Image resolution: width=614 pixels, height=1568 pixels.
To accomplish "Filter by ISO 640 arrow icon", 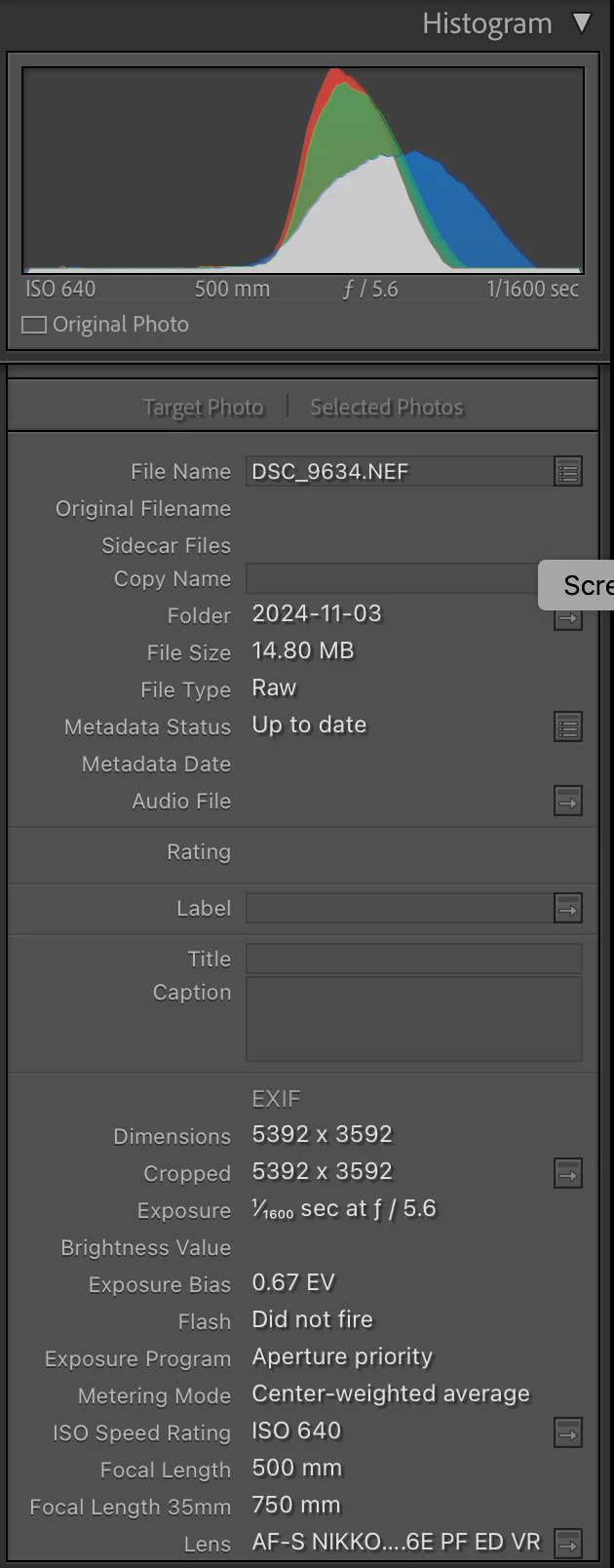I will pos(568,1432).
